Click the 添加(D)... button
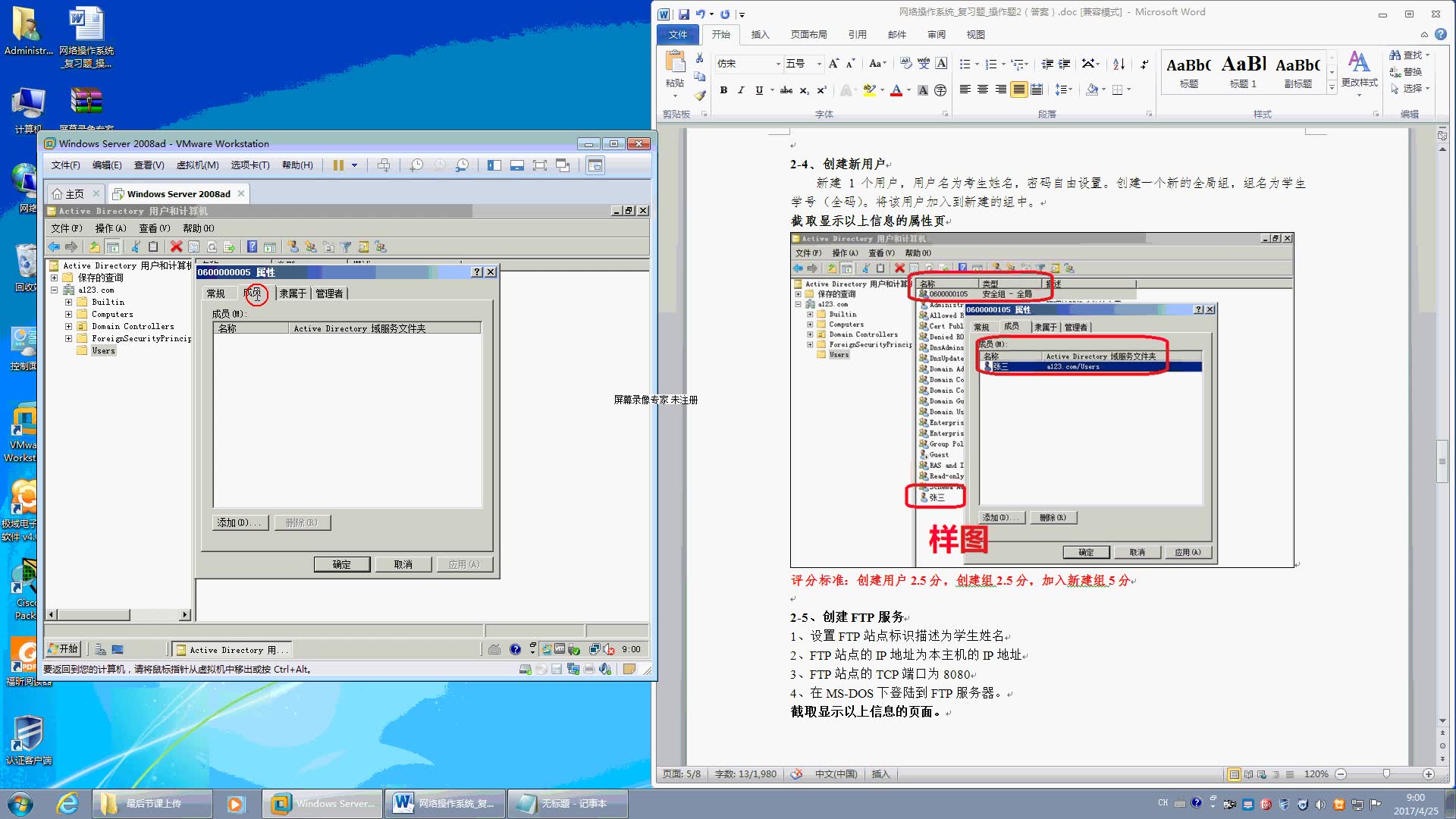 click(239, 522)
